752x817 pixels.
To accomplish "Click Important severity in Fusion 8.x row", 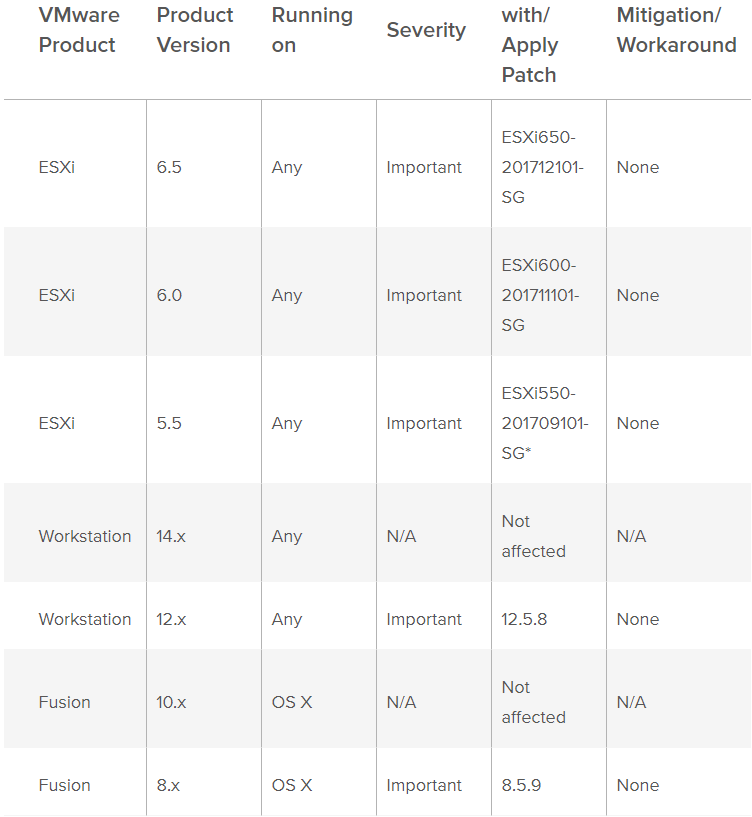I will point(424,785).
